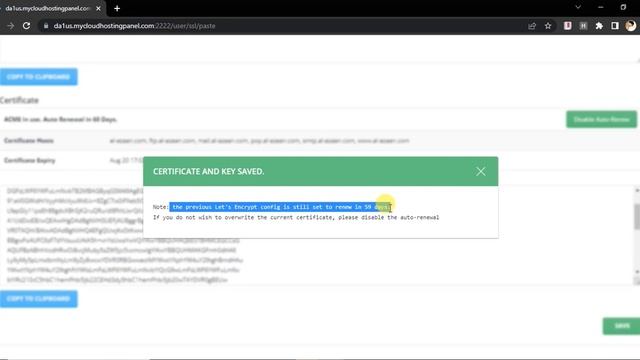Reload the page using refresh icon
Viewport: 640px width, 360px height.
pyautogui.click(x=27, y=26)
